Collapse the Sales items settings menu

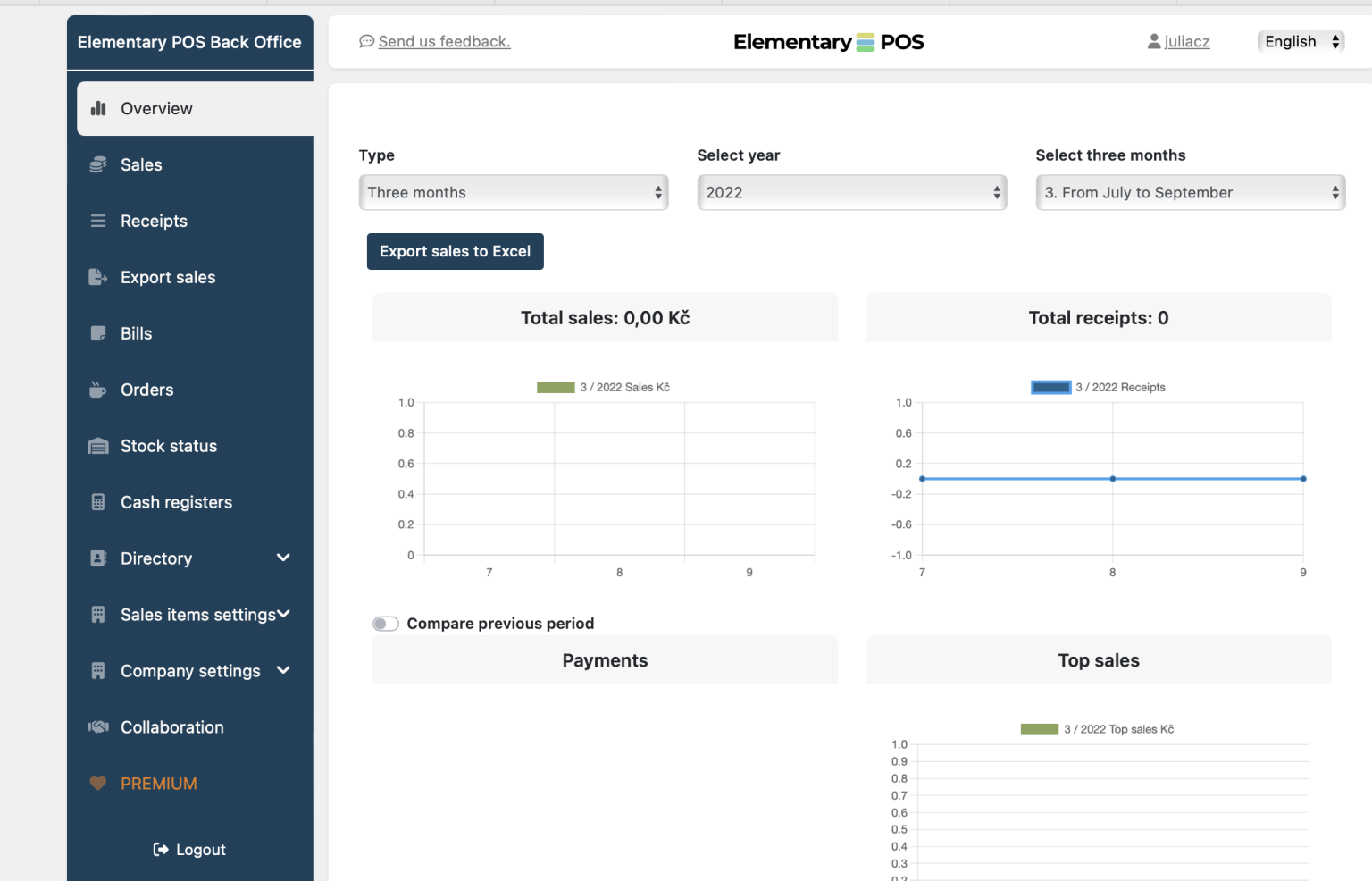(x=282, y=614)
